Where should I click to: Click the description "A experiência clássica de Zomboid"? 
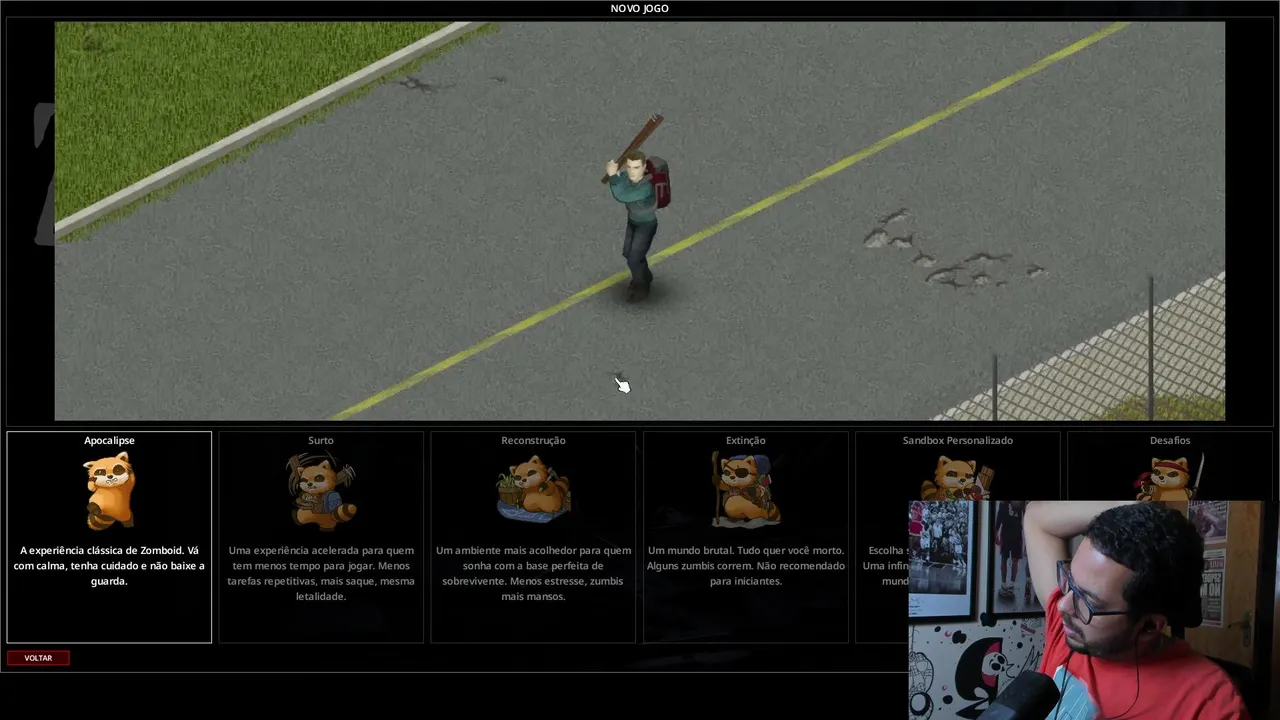click(x=109, y=566)
